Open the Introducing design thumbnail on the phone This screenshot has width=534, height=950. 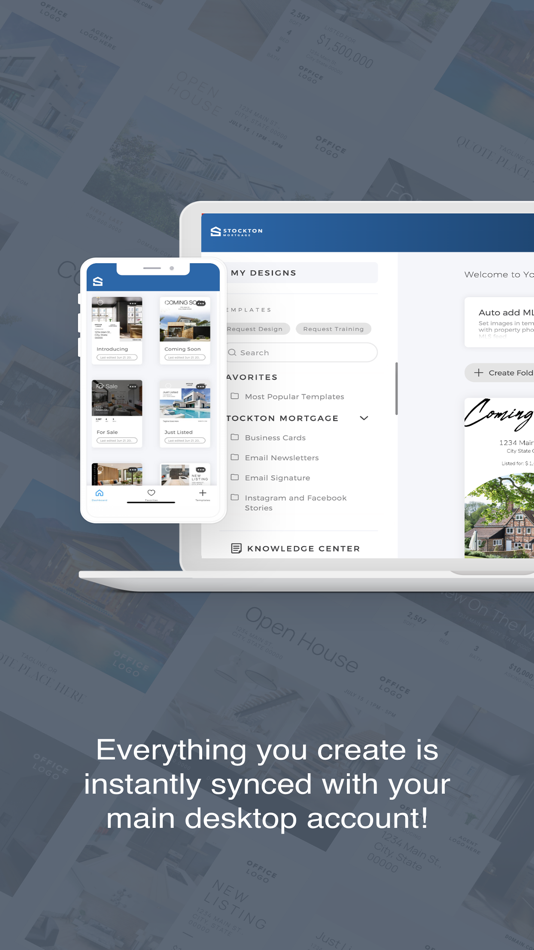point(117,319)
